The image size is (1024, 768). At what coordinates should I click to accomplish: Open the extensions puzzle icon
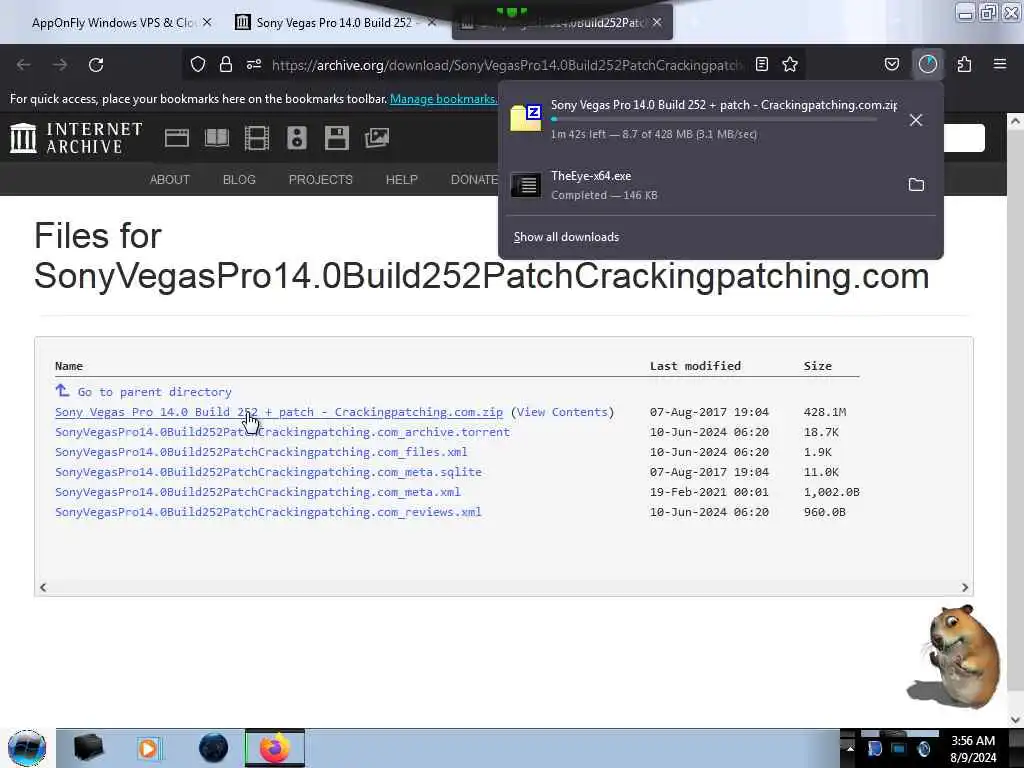click(964, 64)
